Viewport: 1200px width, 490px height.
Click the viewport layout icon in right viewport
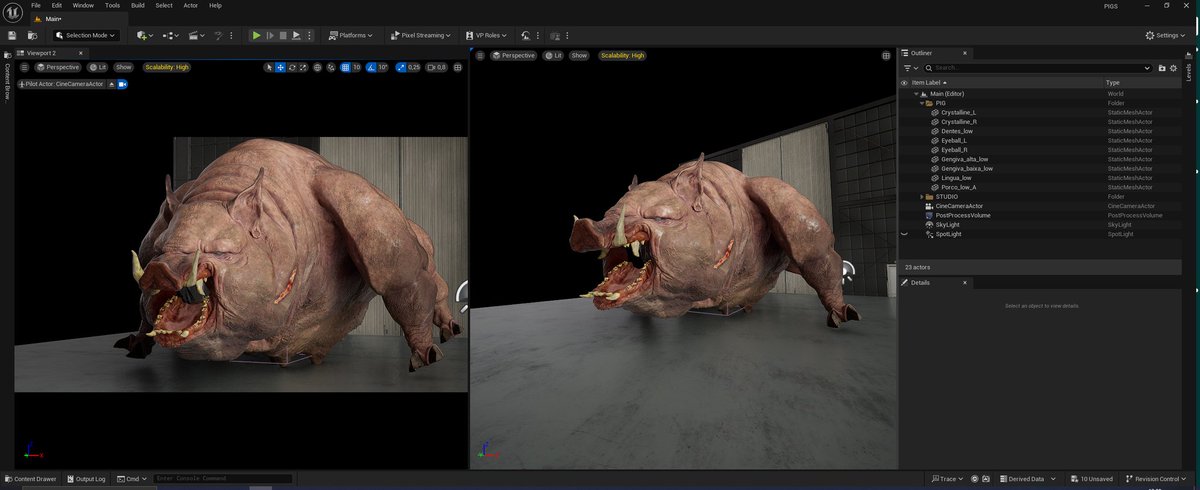click(x=886, y=55)
